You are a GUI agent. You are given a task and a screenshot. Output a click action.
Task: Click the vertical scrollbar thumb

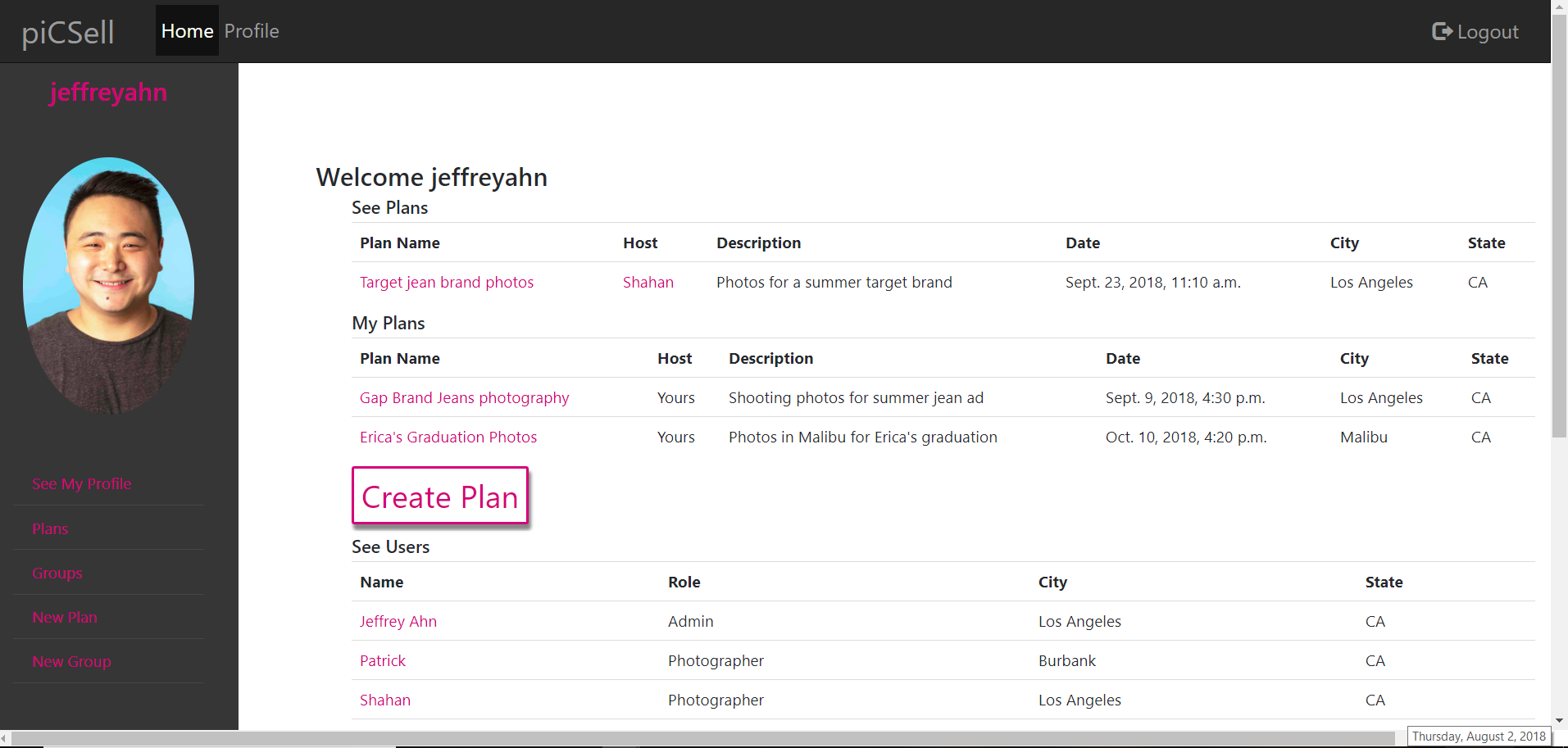[1559, 225]
